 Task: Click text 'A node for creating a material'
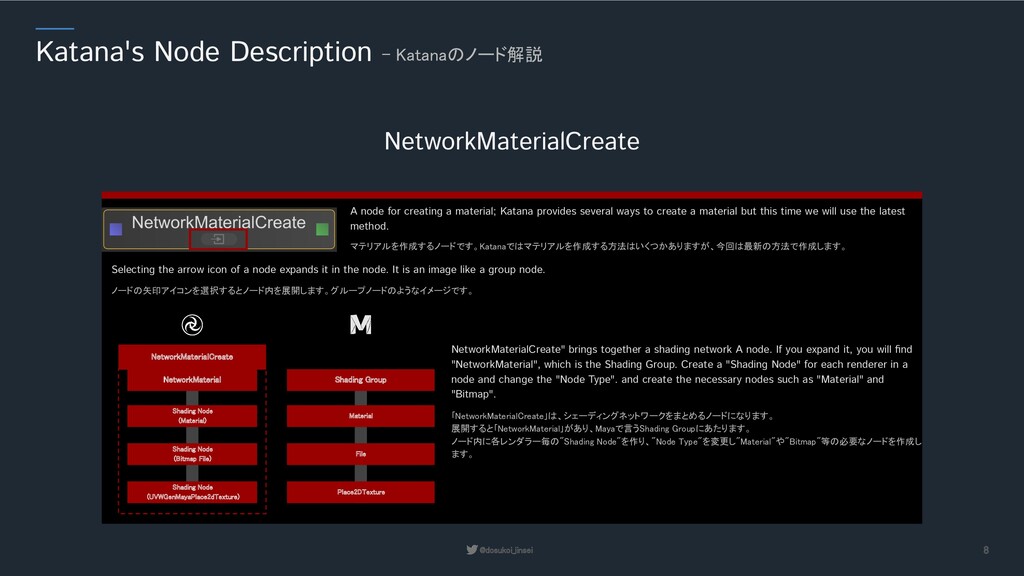(423, 211)
